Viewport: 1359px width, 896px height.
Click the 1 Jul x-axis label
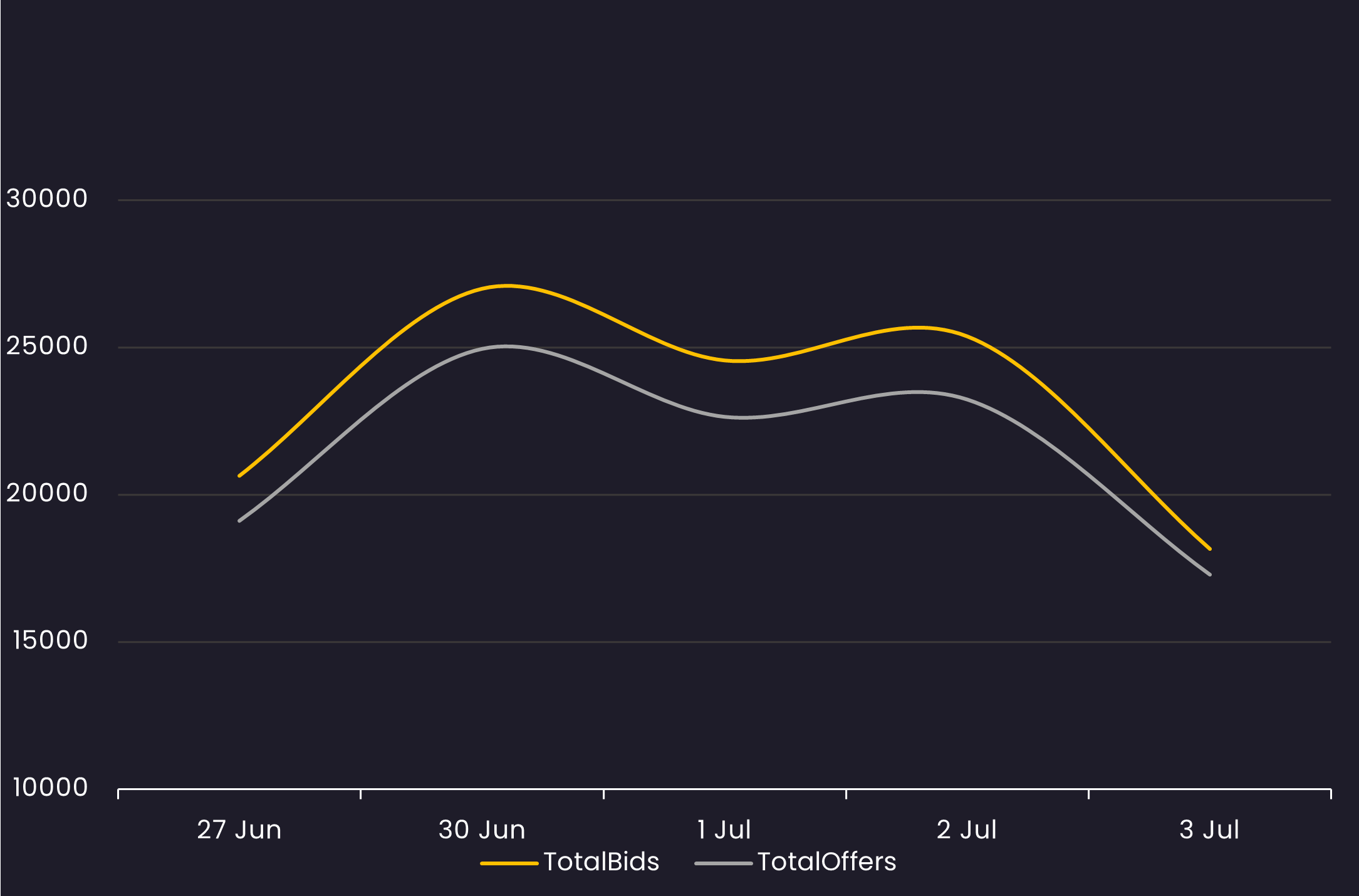click(724, 830)
